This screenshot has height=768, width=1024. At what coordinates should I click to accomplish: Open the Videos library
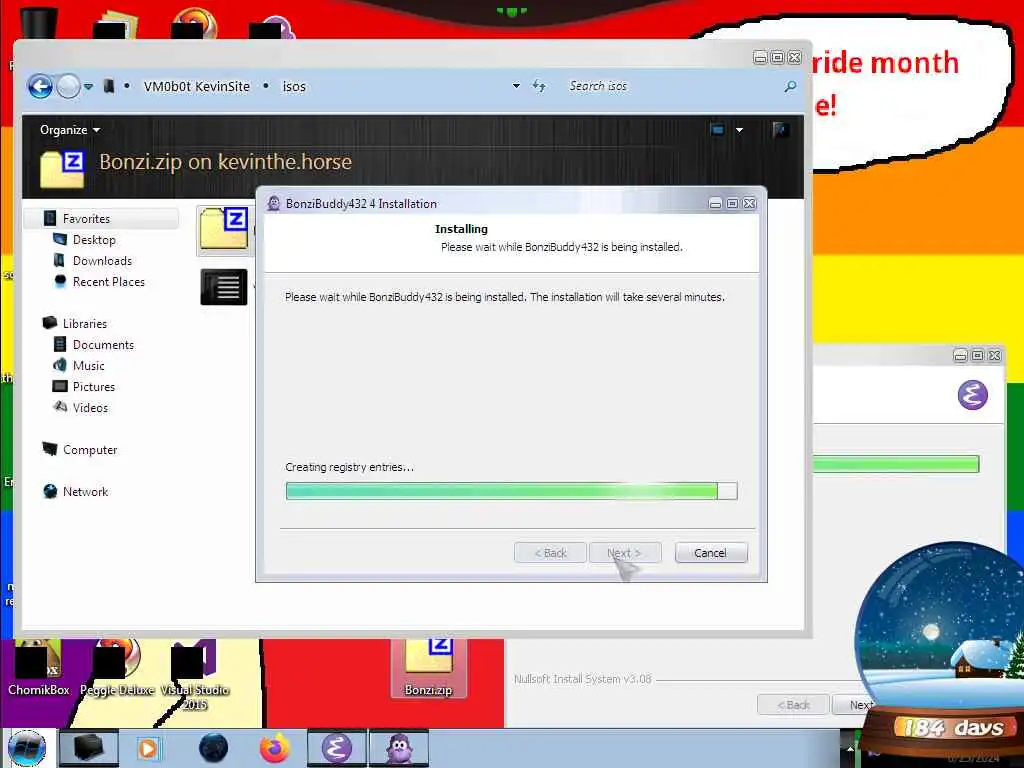click(90, 408)
